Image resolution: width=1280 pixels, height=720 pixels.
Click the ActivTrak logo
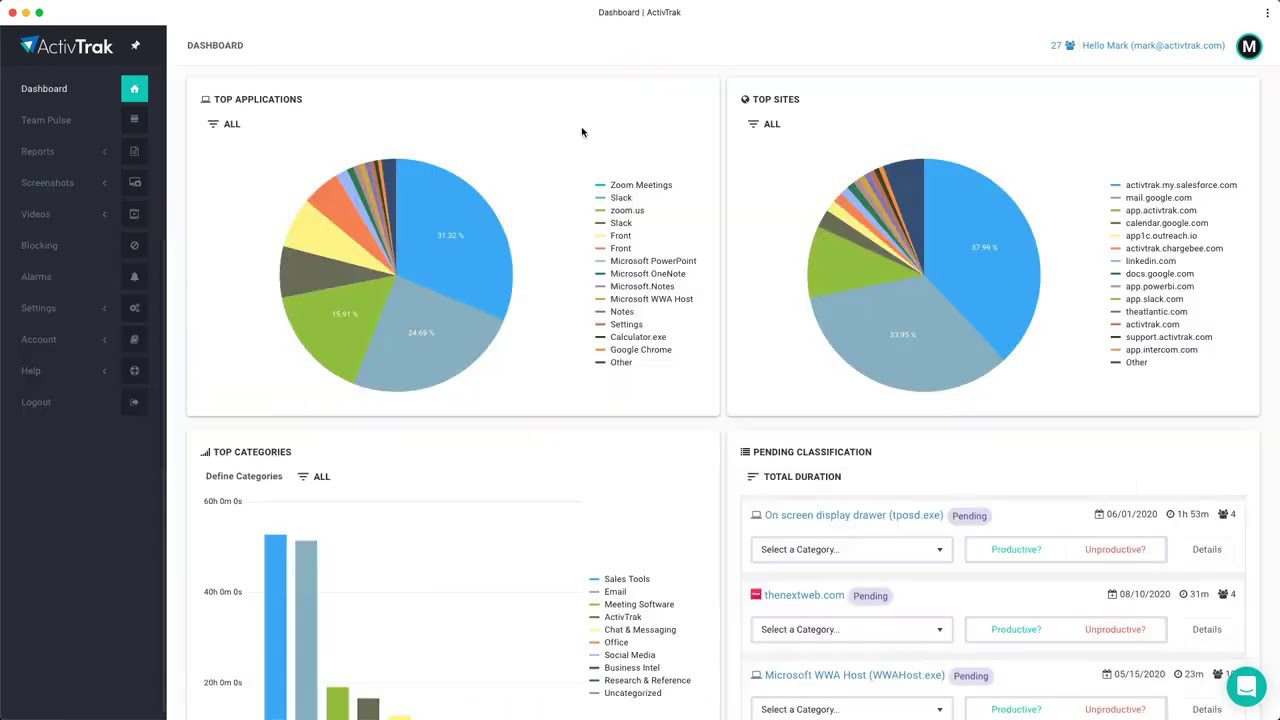pos(67,45)
